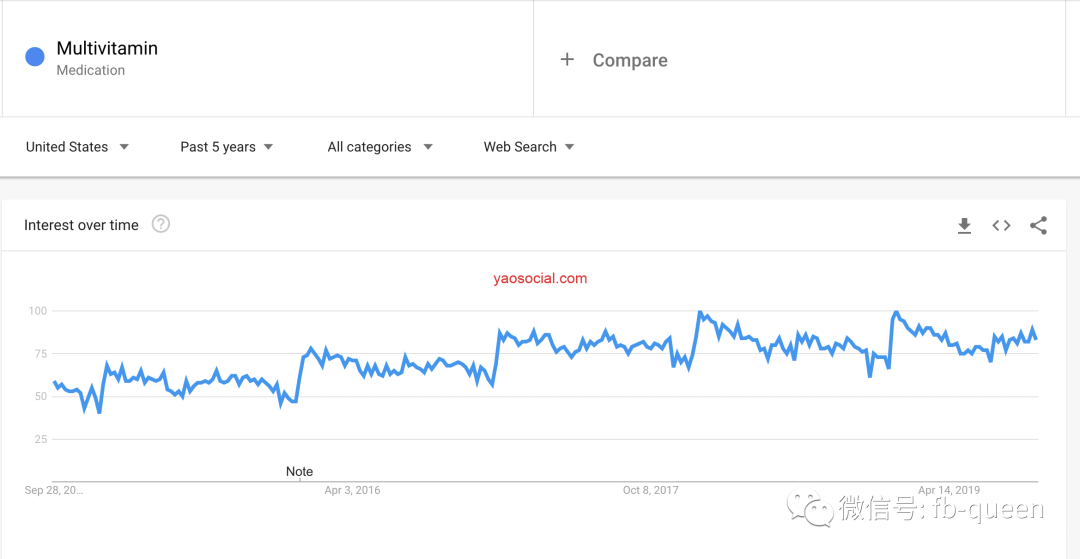Open the Interest over time help icon
Viewport: 1080px width, 559px height.
(x=160, y=224)
